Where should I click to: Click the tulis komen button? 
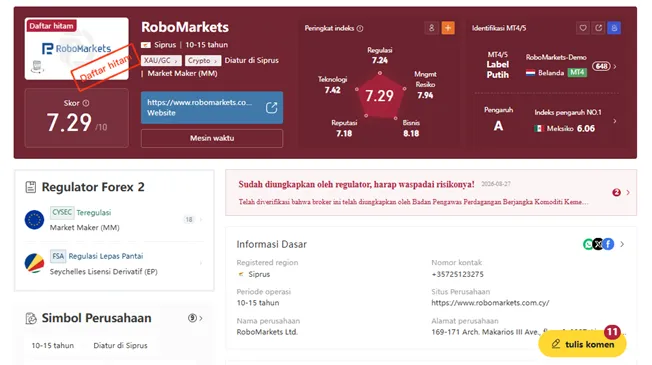[x=582, y=344]
